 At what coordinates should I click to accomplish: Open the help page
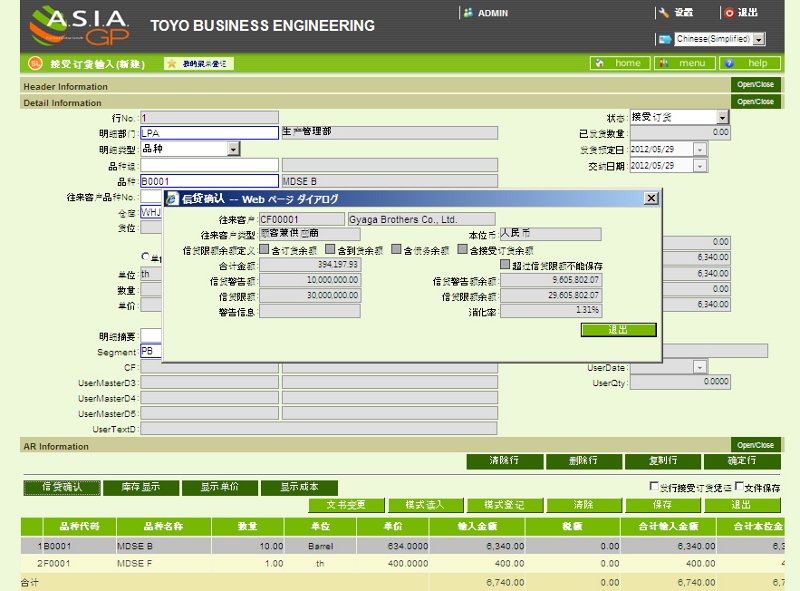[x=749, y=63]
